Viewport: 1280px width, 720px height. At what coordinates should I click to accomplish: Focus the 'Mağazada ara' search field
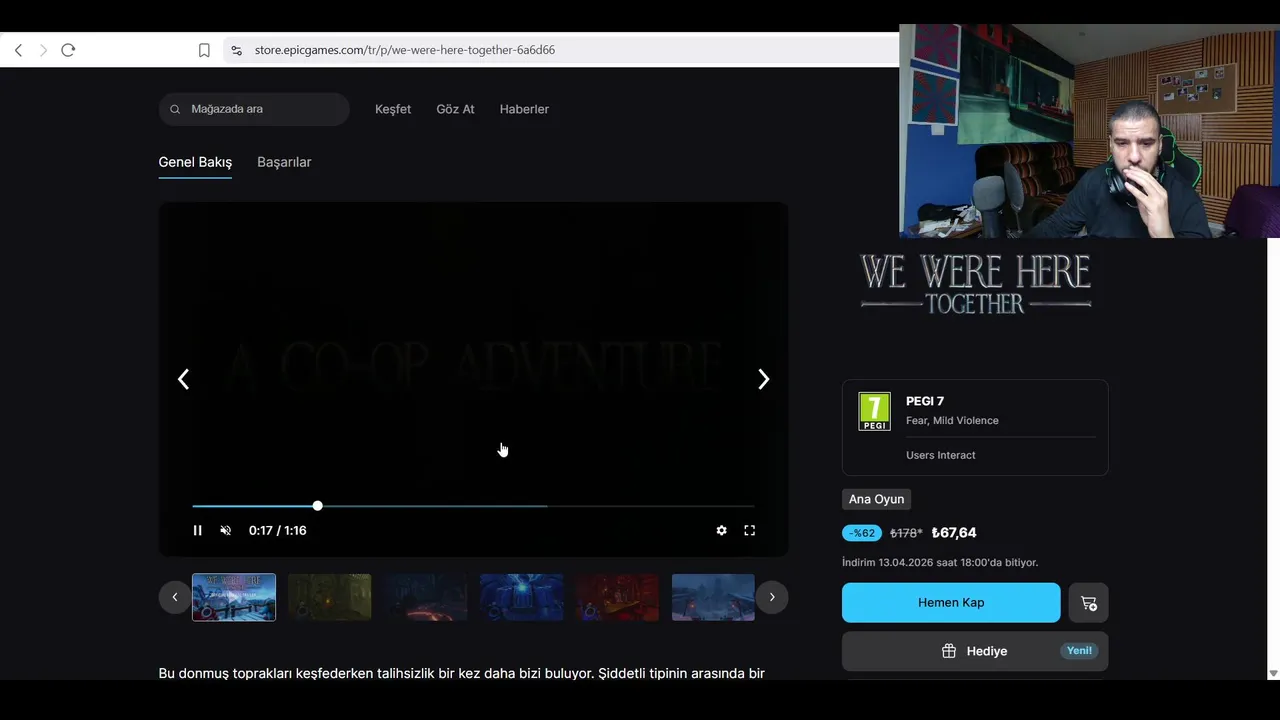pos(254,109)
